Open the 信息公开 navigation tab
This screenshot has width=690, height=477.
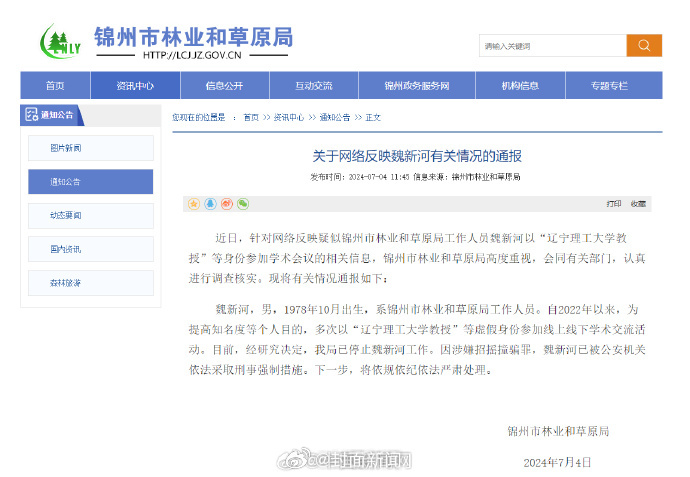coord(224,85)
